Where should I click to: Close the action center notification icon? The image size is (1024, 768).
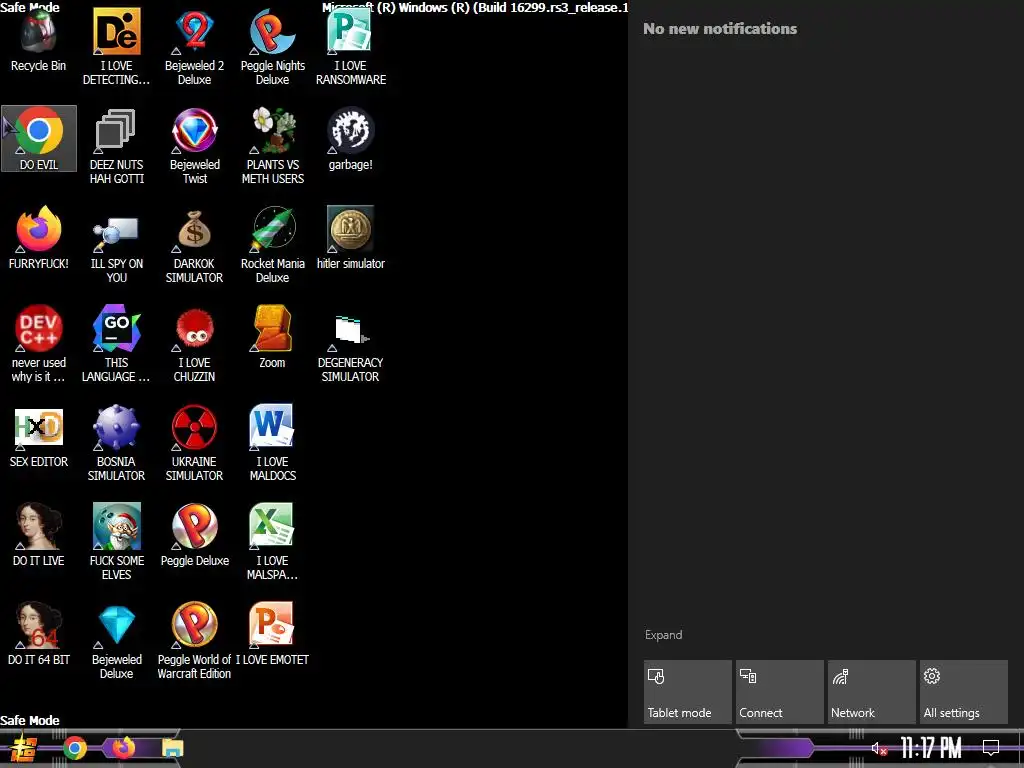click(991, 748)
